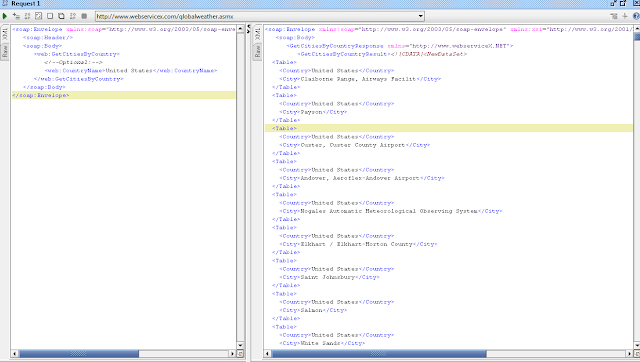640x362 pixels.
Task: Switch response editor to Raw tab
Action: pos(257,51)
